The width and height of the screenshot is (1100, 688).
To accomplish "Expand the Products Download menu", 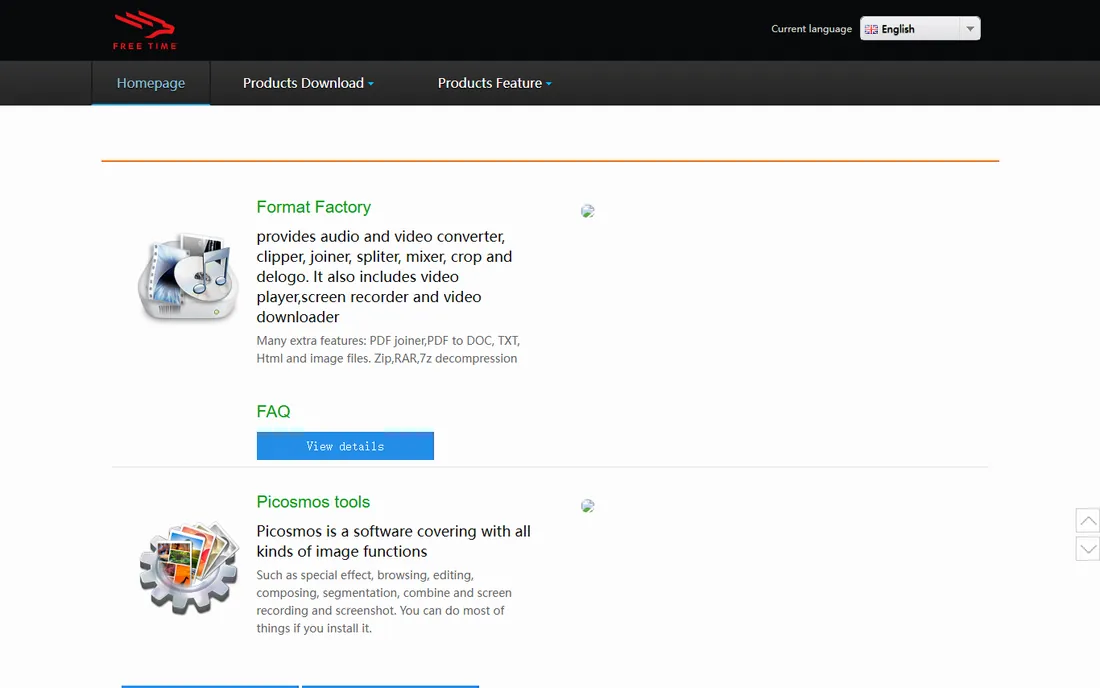I will pos(308,83).
